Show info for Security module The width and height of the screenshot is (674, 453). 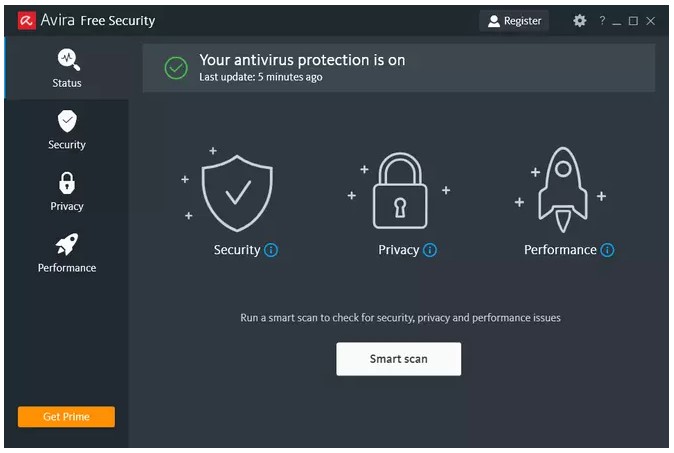[x=271, y=250]
